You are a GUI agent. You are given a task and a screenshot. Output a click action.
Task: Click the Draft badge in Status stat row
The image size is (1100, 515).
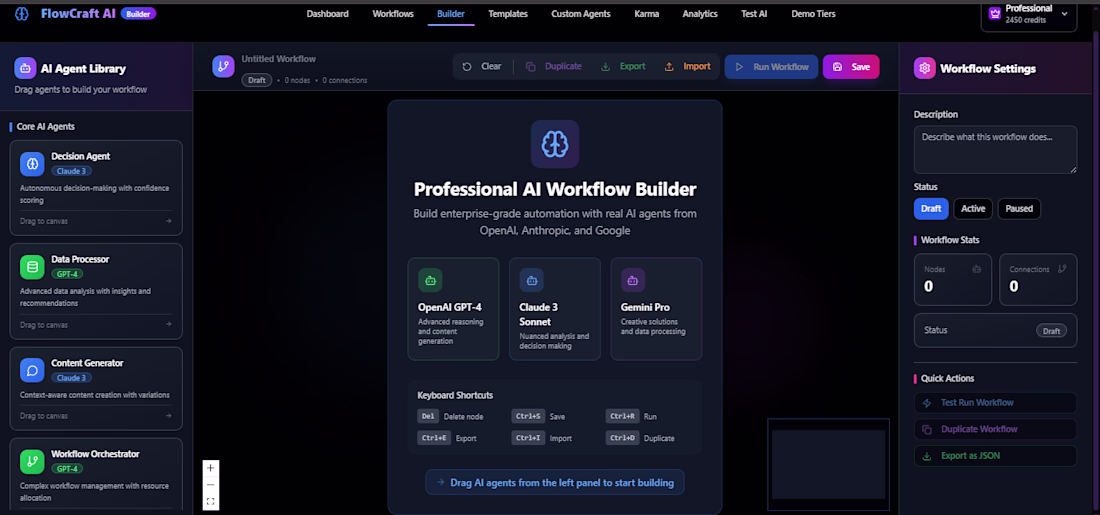click(1051, 330)
